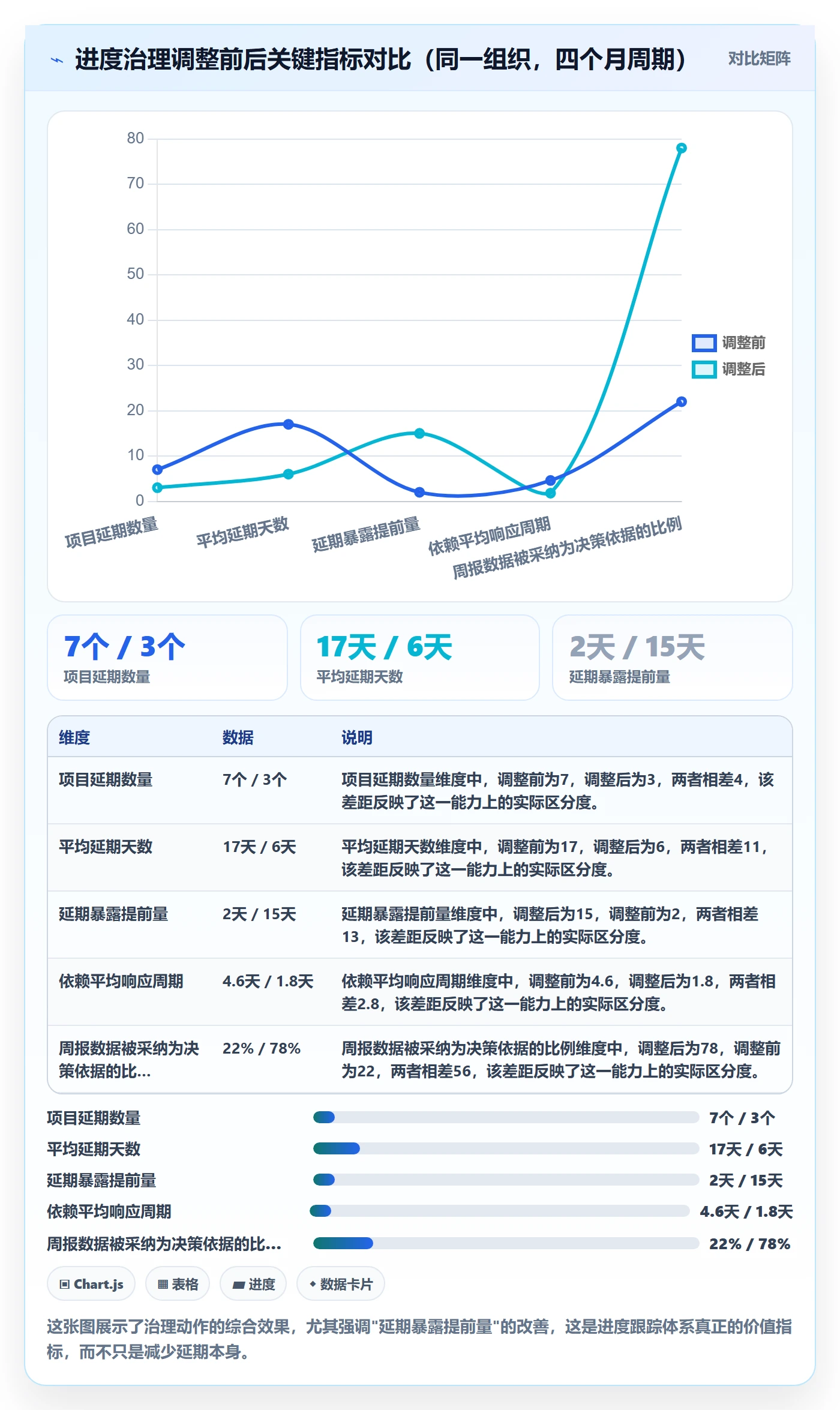Click the 数据卡片 tag chip
The image size is (840, 1410).
[341, 1283]
